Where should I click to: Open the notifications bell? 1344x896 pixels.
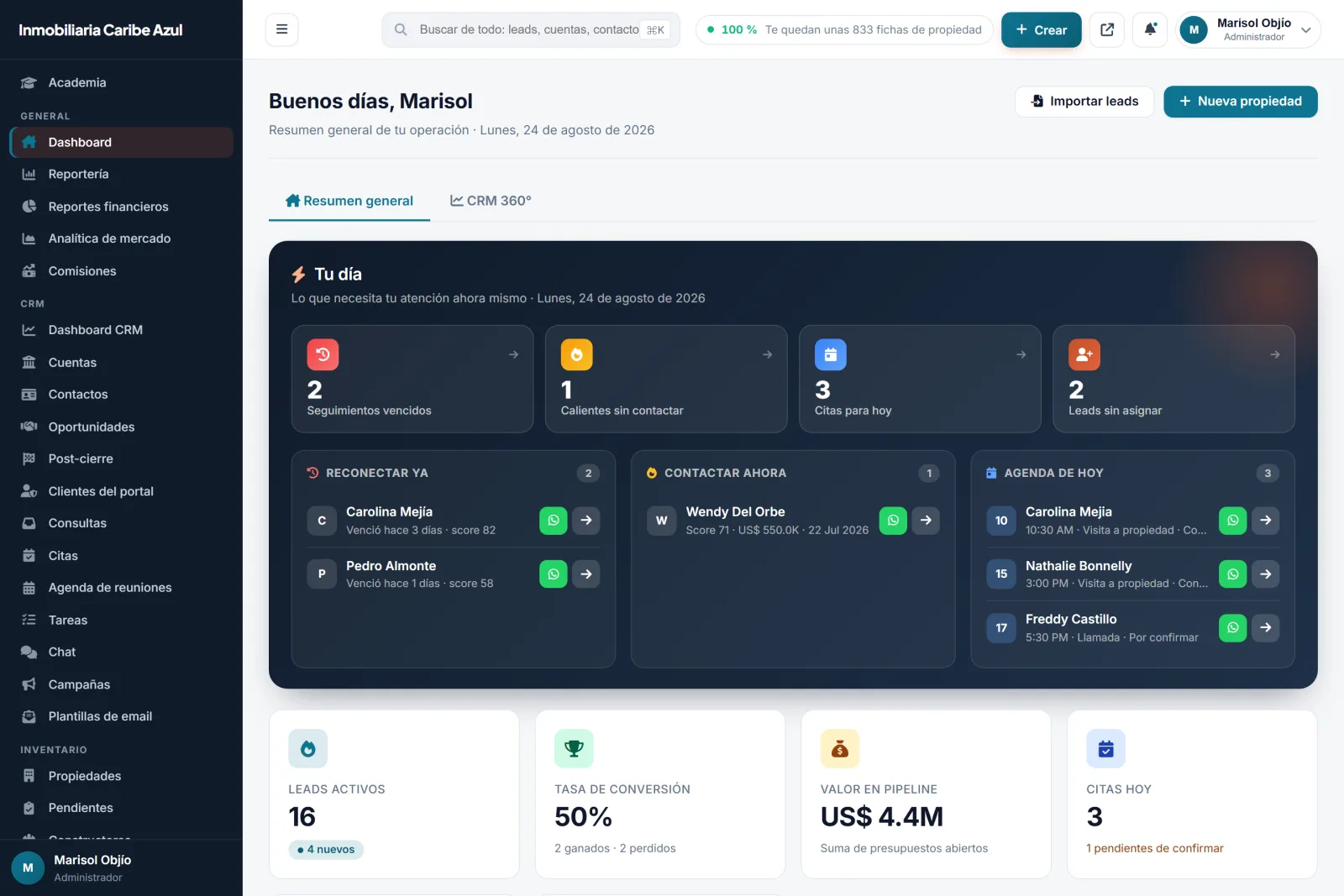(x=1150, y=29)
